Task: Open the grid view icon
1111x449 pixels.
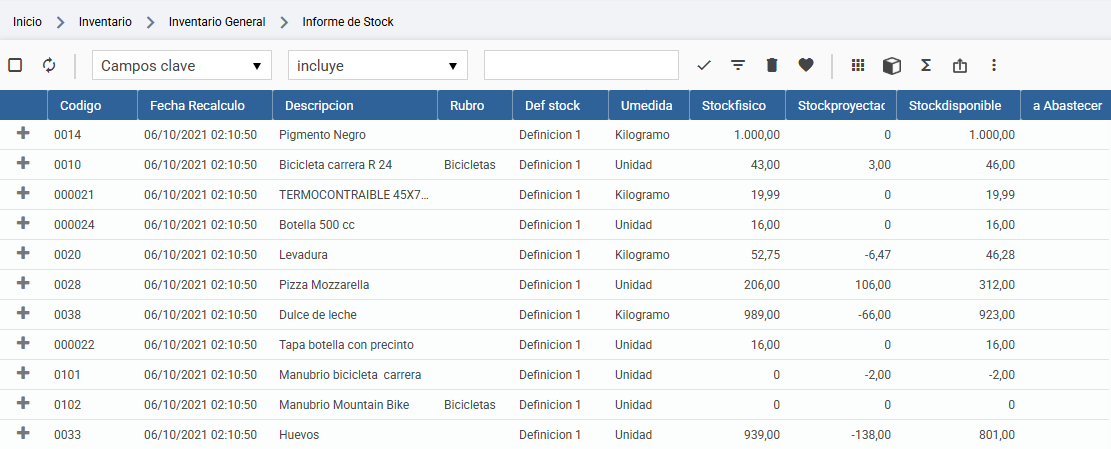Action: [858, 65]
